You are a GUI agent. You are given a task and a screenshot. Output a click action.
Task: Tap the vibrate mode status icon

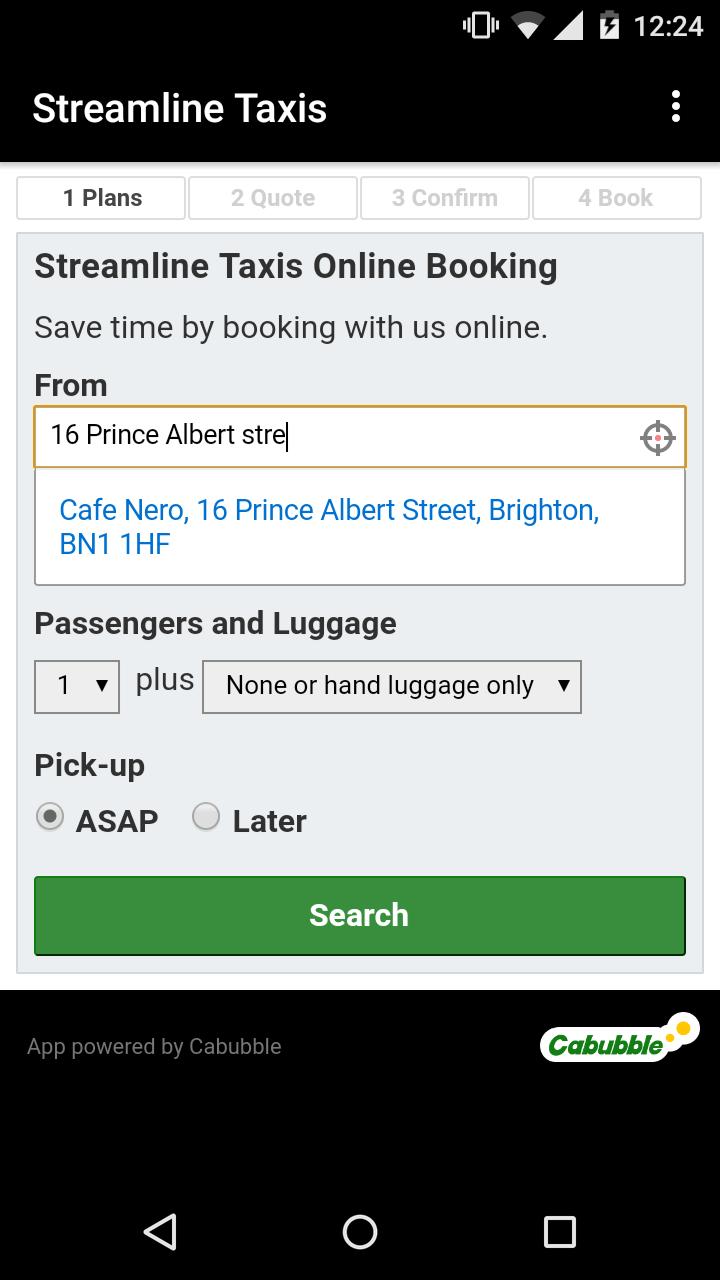tap(481, 25)
